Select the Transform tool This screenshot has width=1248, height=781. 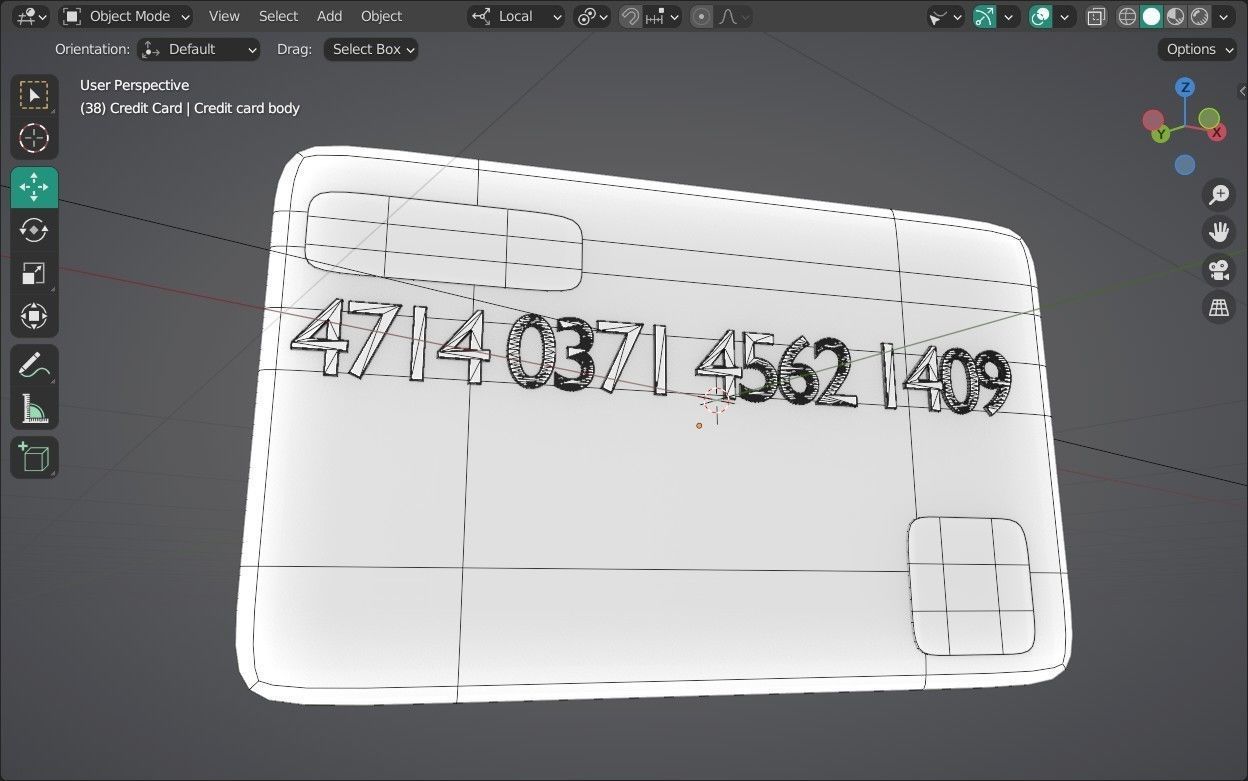[x=34, y=316]
